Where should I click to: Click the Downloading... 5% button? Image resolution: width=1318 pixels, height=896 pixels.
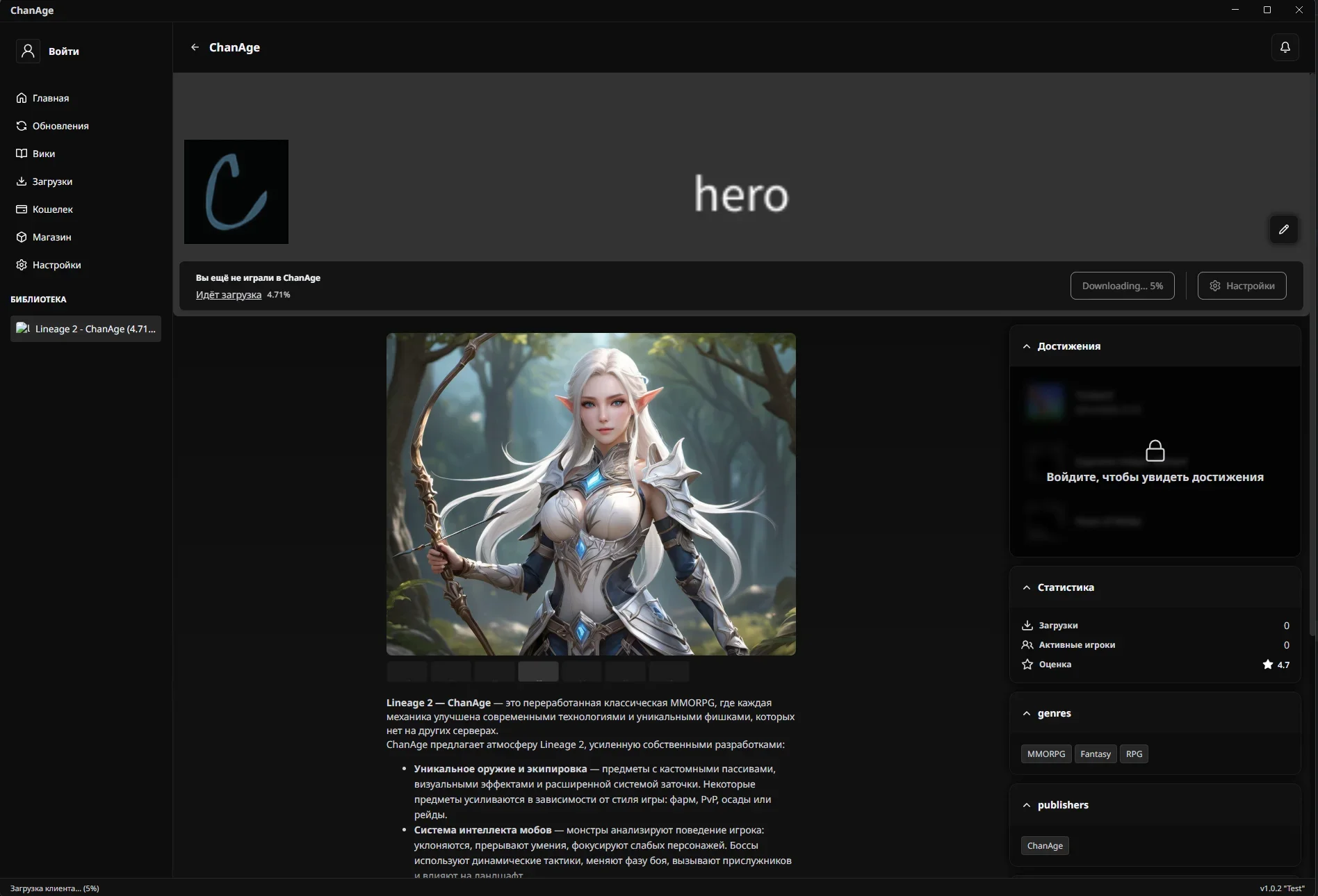[x=1123, y=286]
